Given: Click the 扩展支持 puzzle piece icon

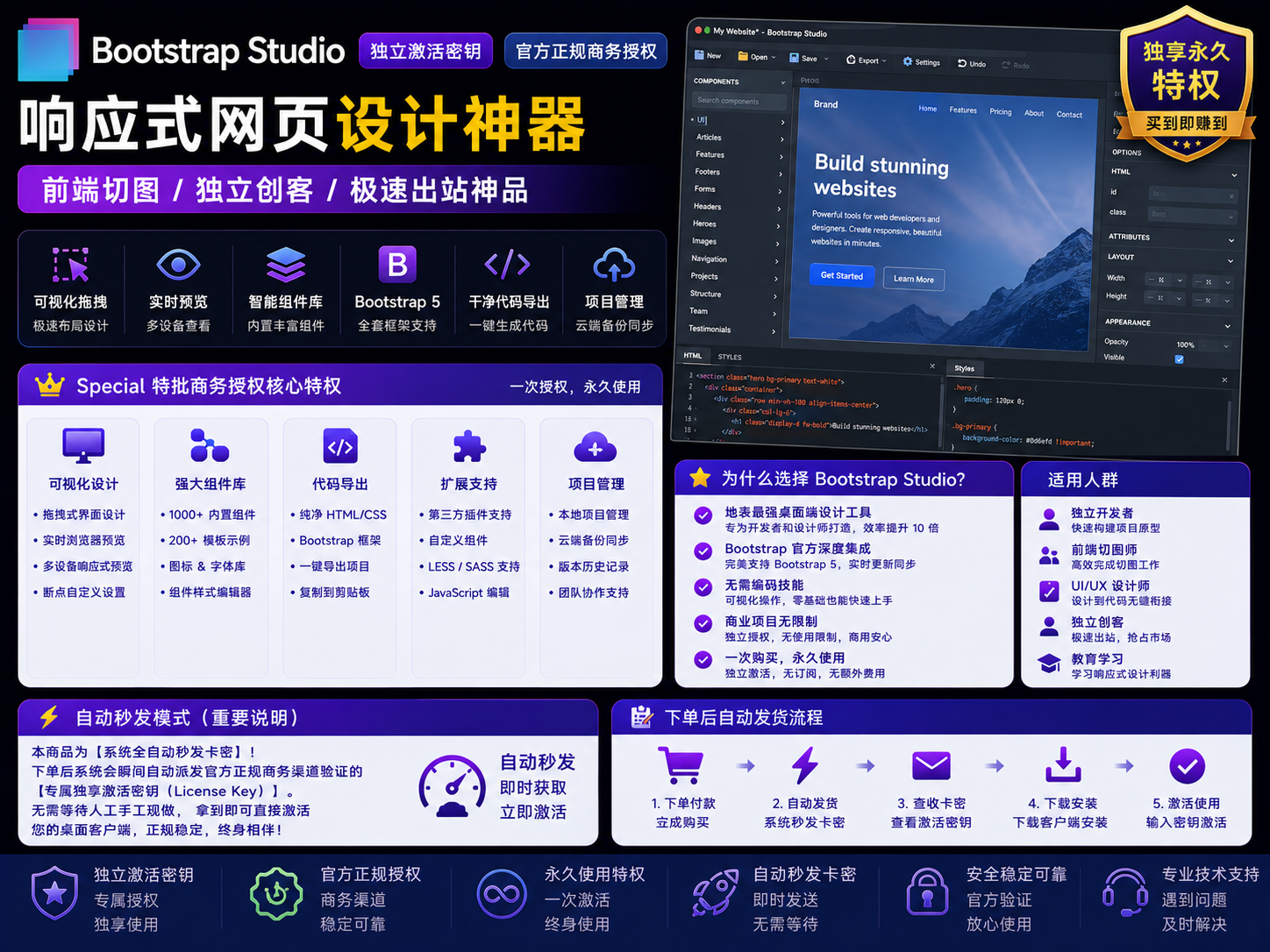Looking at the screenshot, I should 469,446.
